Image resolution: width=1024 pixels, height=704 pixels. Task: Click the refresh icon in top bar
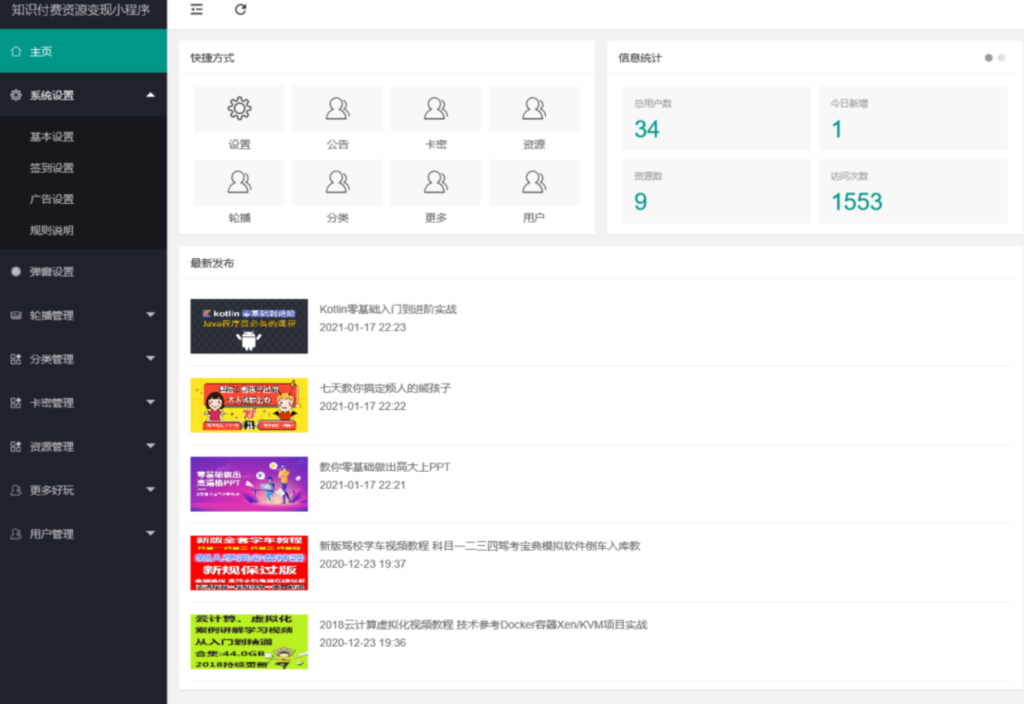240,9
